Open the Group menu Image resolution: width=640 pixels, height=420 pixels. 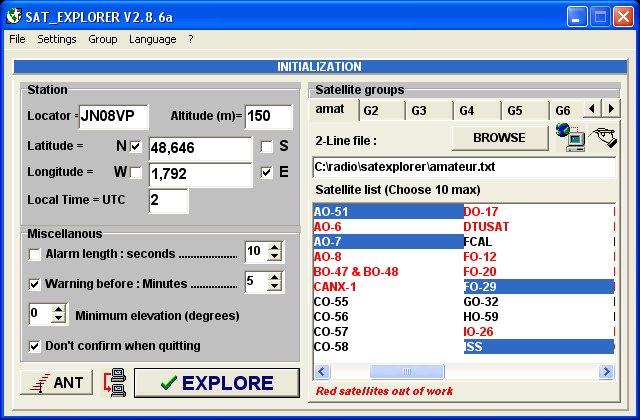click(102, 39)
